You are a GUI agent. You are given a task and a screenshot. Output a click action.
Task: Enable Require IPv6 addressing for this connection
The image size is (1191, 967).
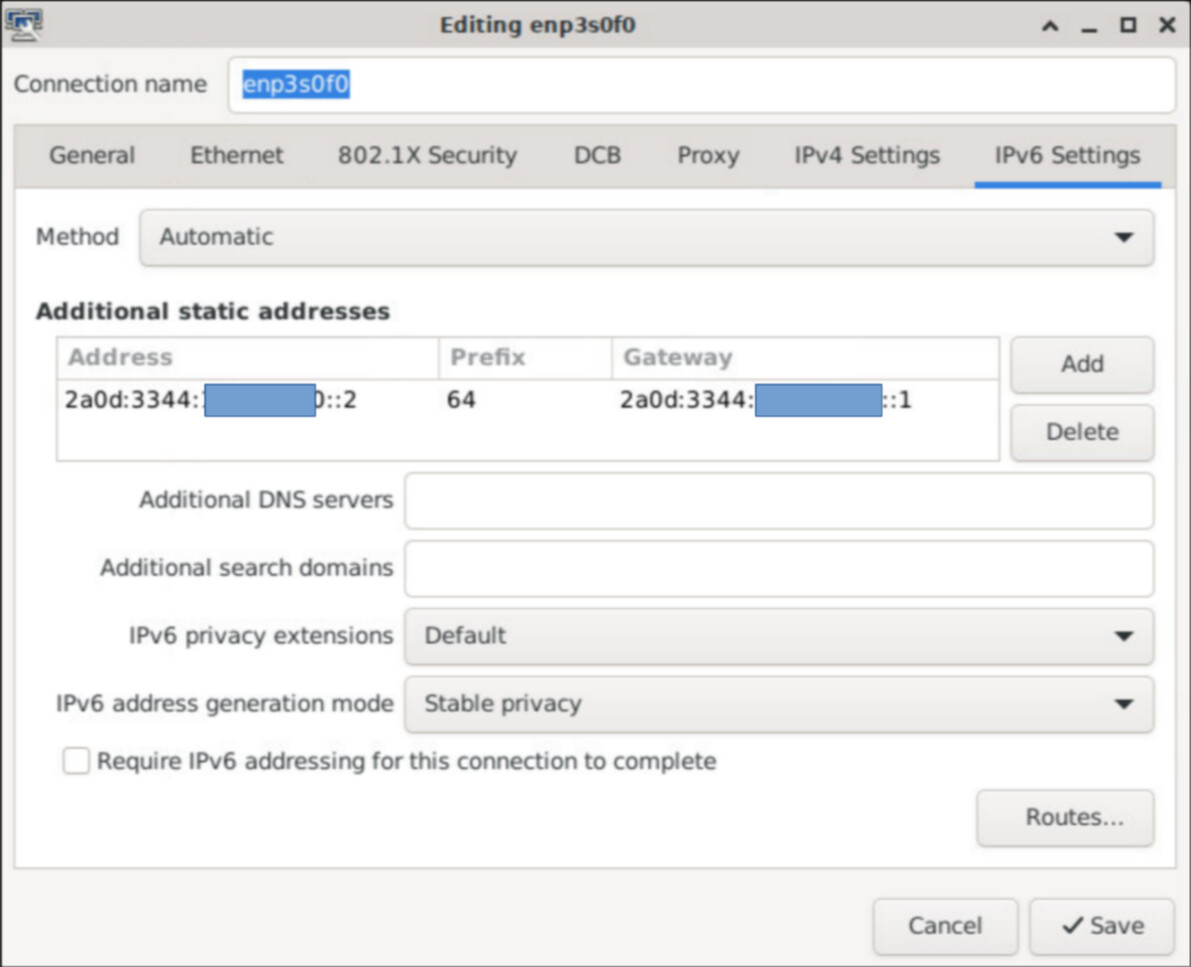(76, 761)
